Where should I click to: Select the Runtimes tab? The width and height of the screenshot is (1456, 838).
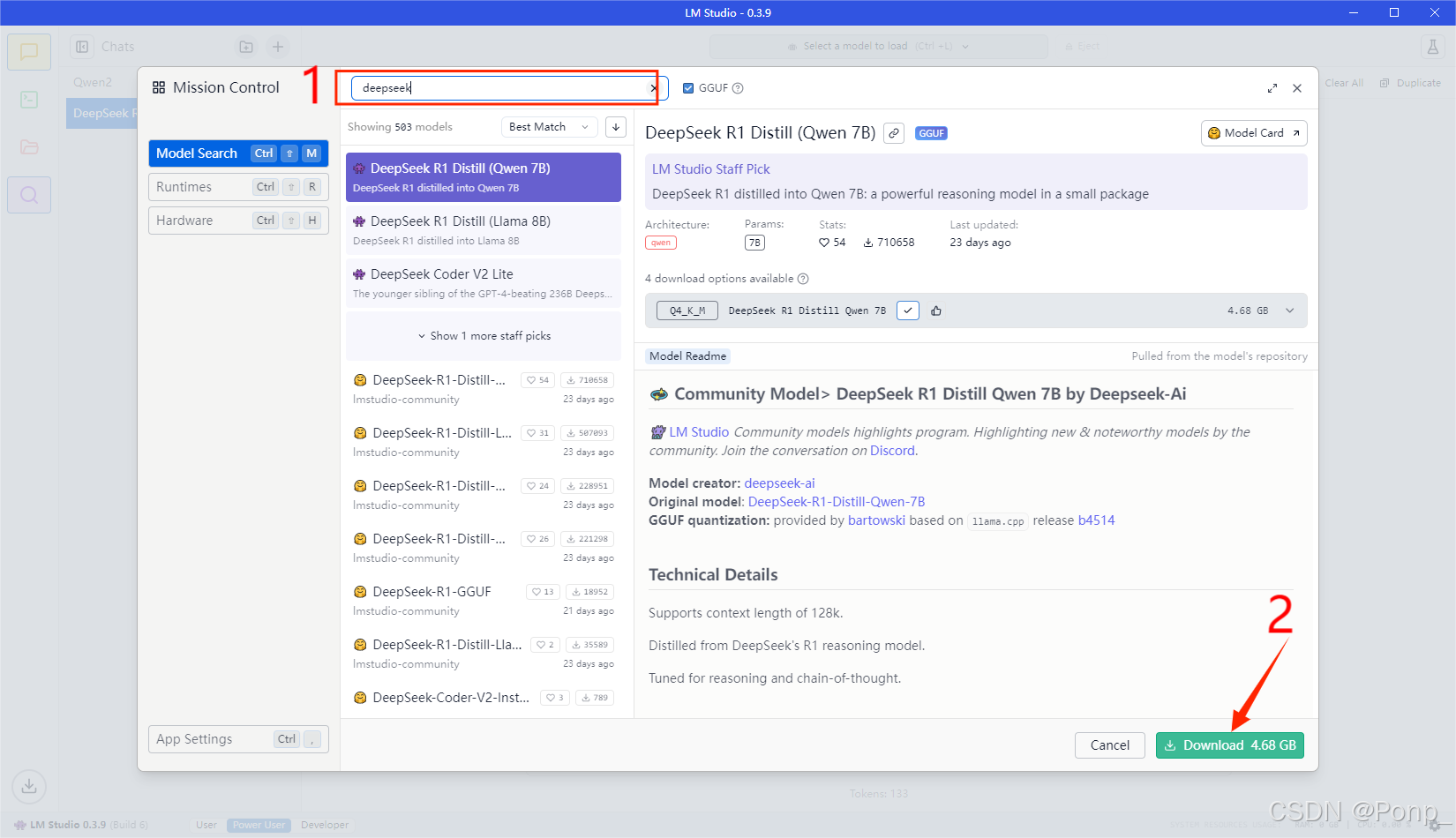click(x=238, y=187)
